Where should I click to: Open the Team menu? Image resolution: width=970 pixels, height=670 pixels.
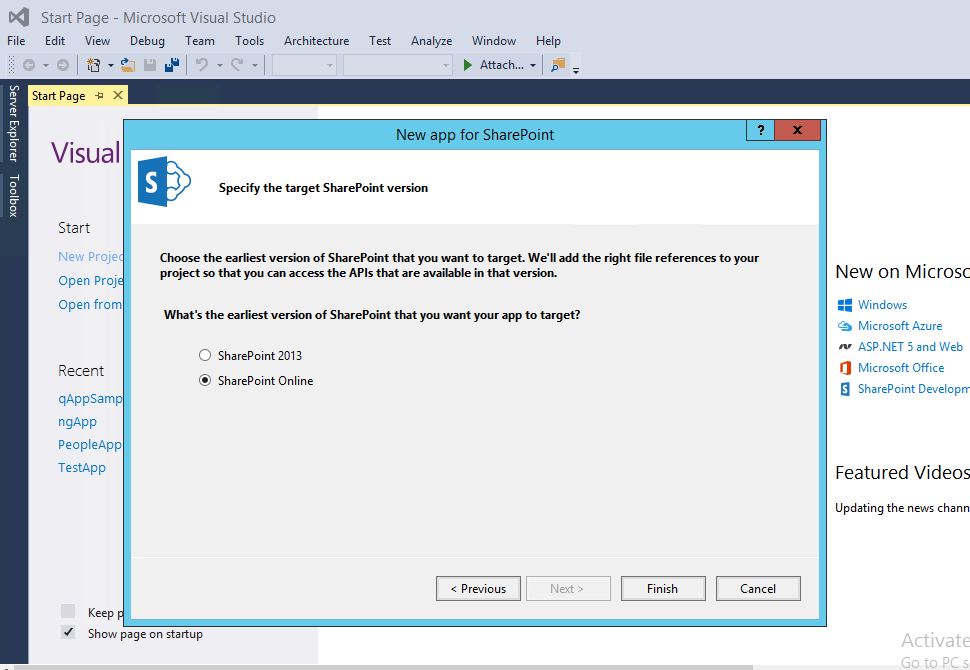point(200,41)
